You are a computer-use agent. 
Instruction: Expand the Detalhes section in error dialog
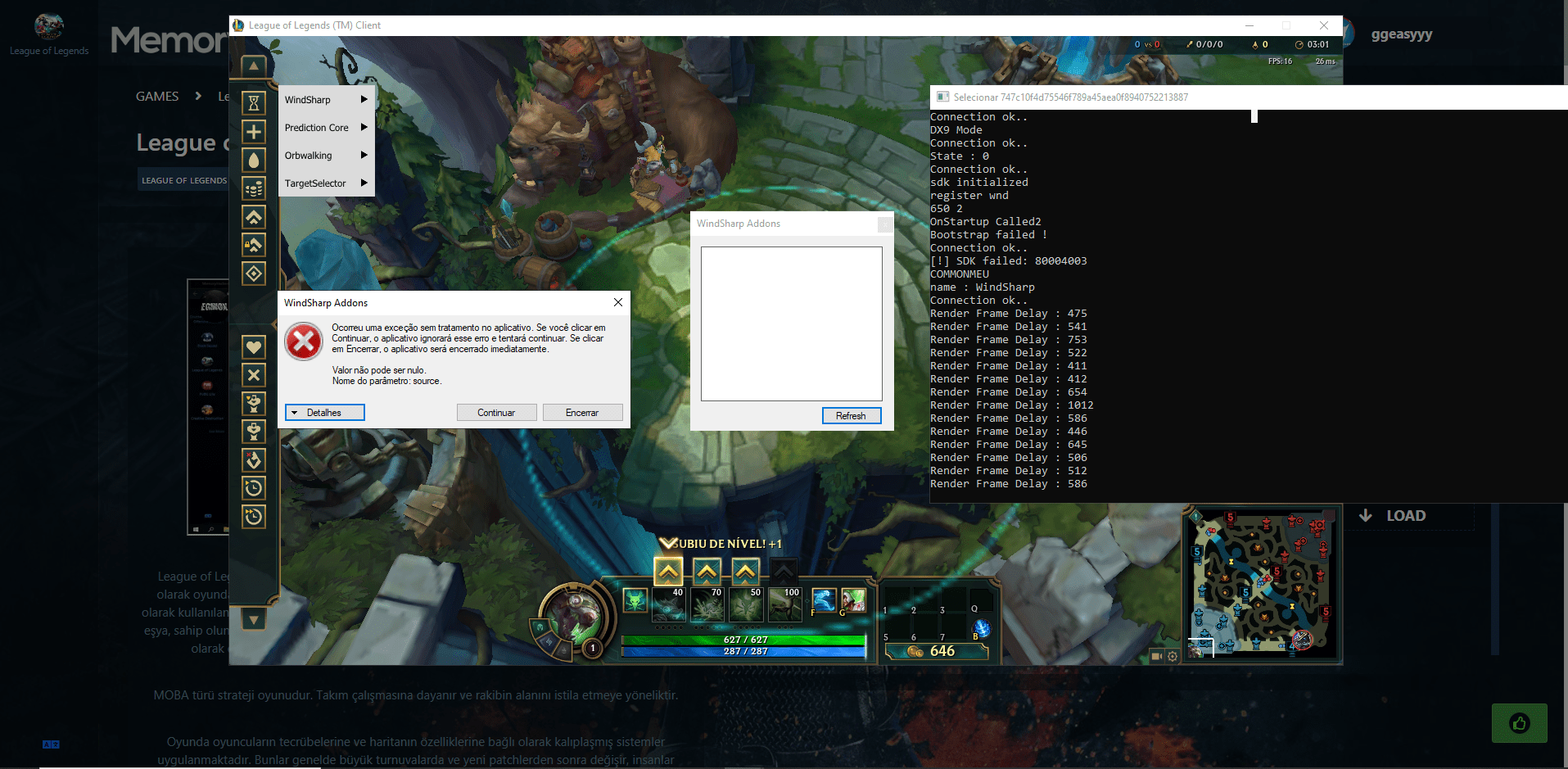click(325, 413)
